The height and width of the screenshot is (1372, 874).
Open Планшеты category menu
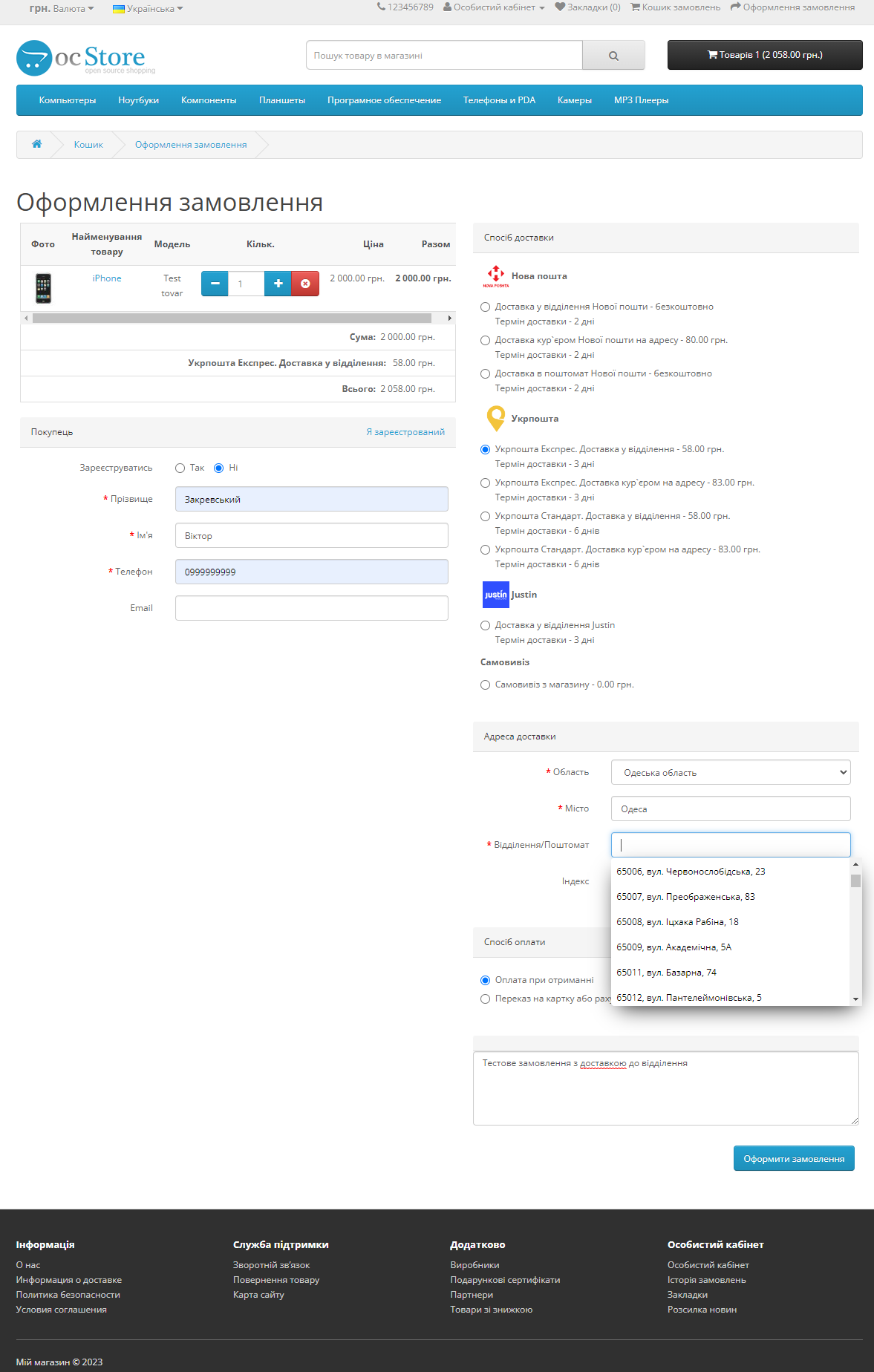click(282, 100)
